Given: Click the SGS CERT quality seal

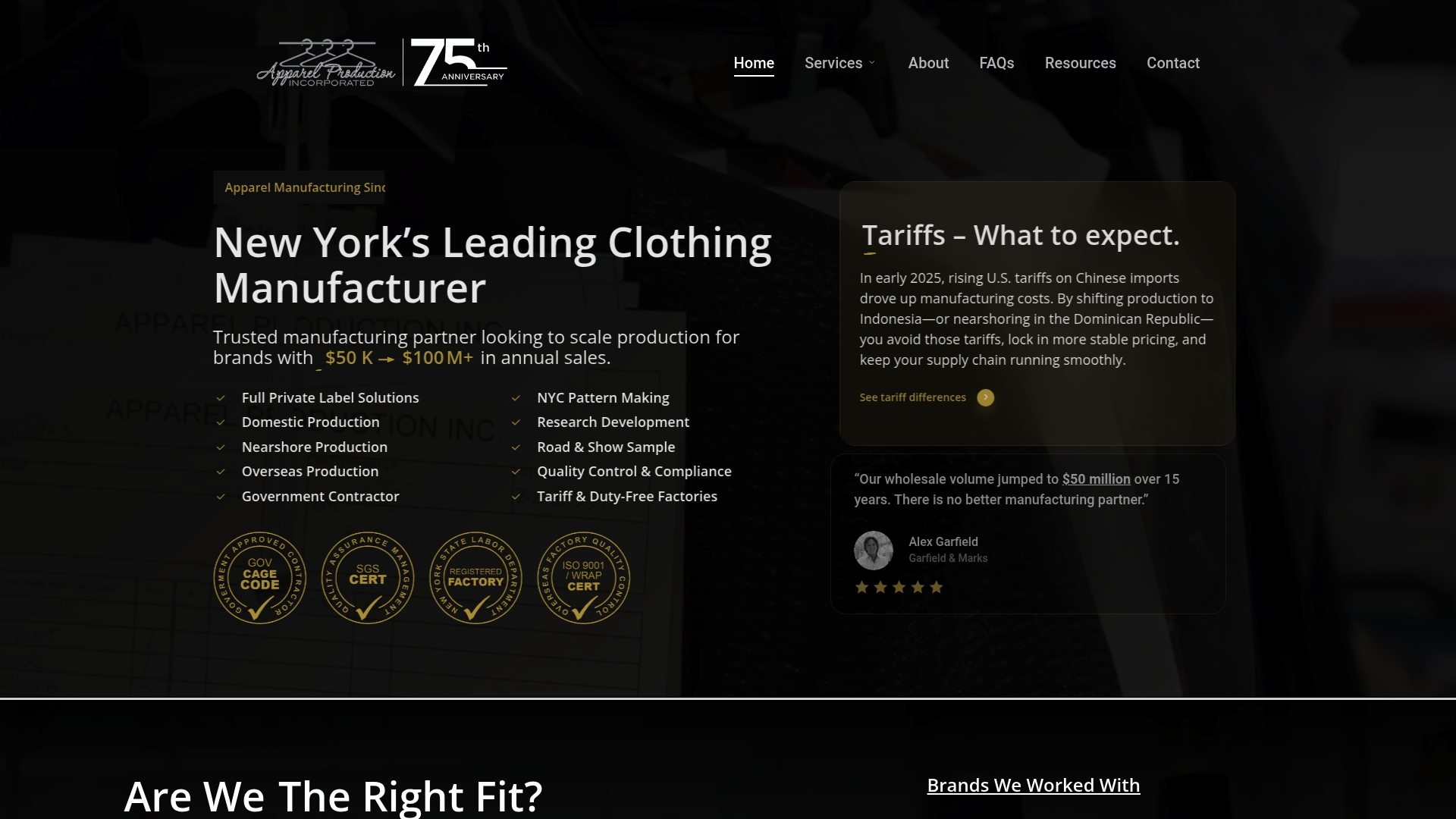Looking at the screenshot, I should click(x=368, y=578).
